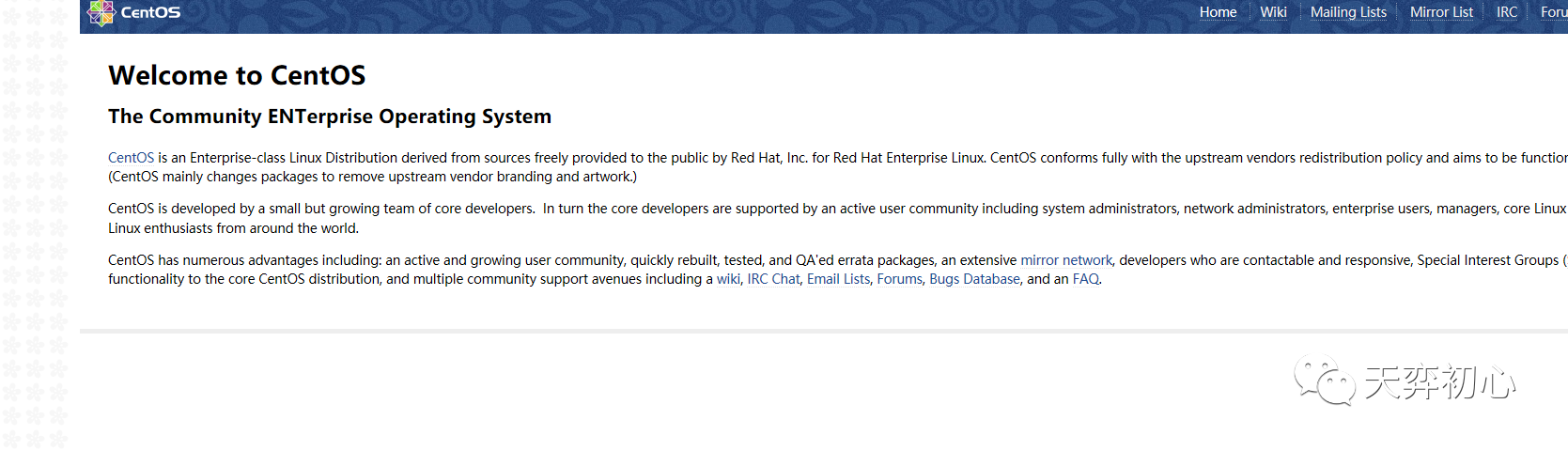Go to Wiki in the top navigation bar
The height and width of the screenshot is (451, 1568).
[x=1273, y=12]
